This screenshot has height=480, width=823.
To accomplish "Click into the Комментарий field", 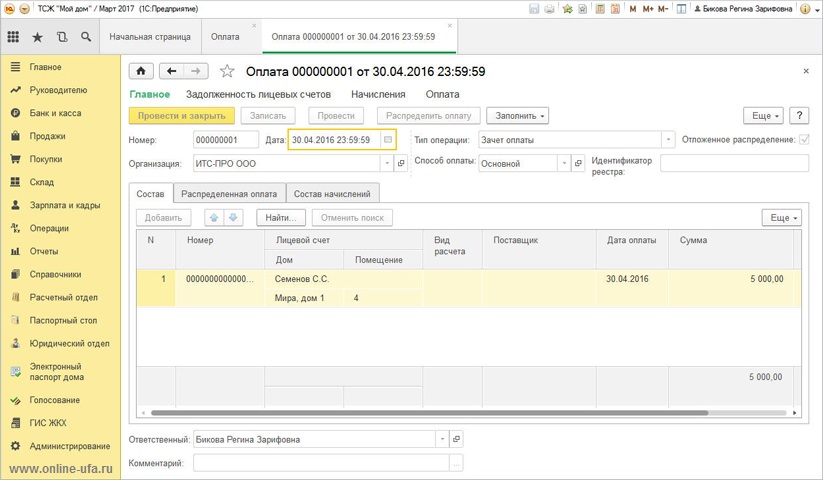I will (321, 463).
